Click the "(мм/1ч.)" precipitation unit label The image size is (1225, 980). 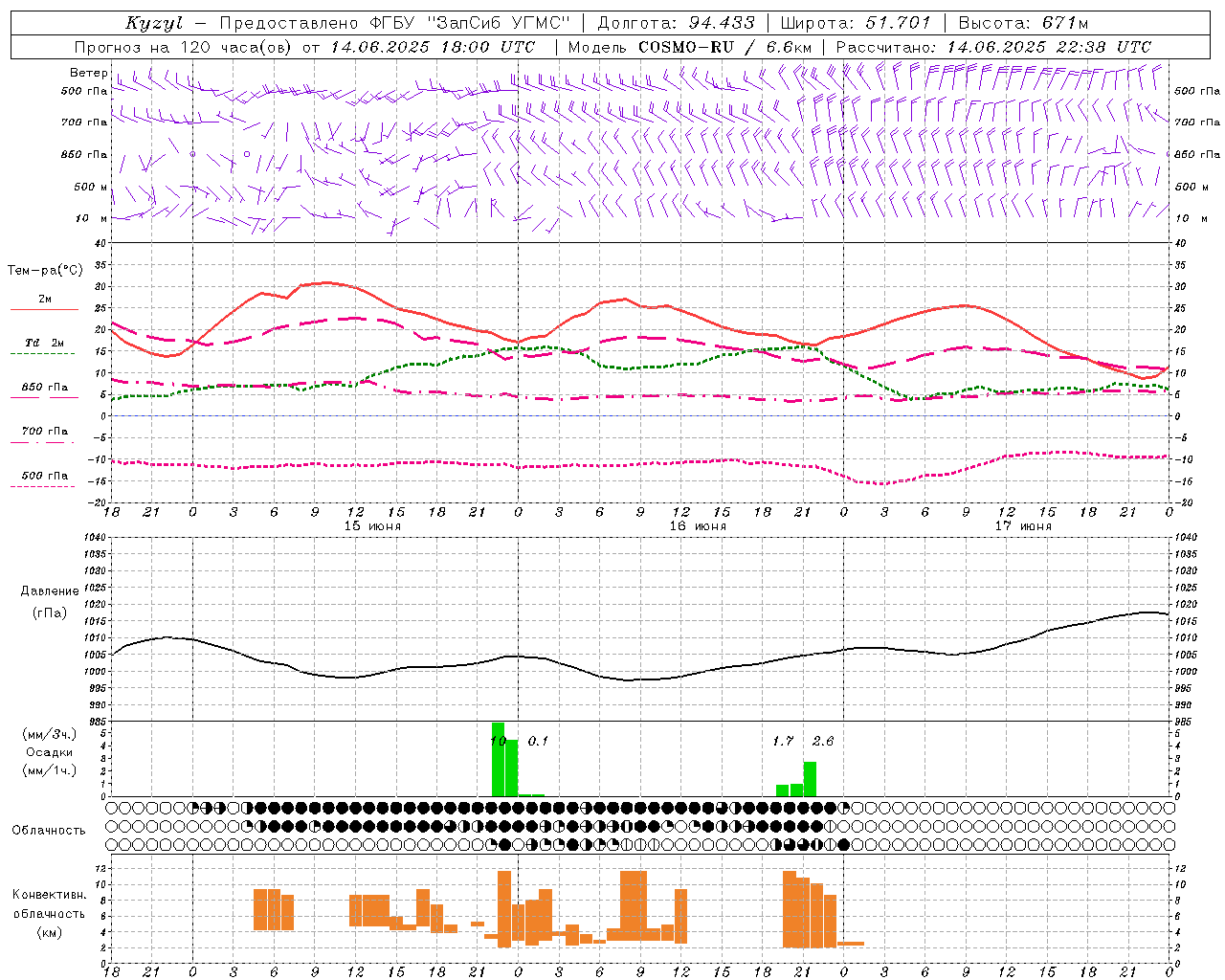pyautogui.click(x=49, y=770)
